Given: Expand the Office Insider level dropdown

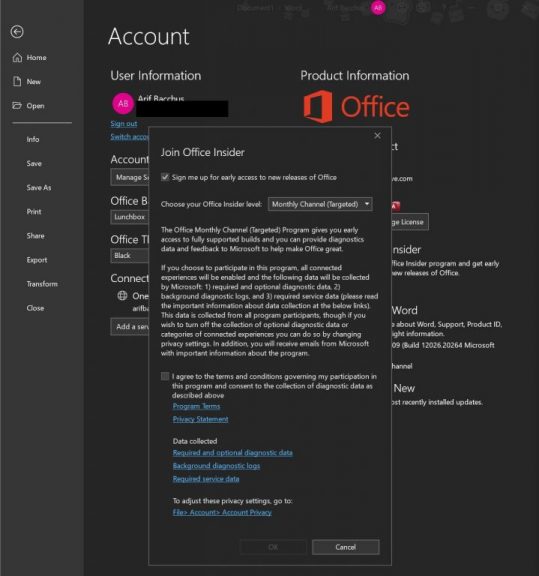Looking at the screenshot, I should pyautogui.click(x=320, y=204).
